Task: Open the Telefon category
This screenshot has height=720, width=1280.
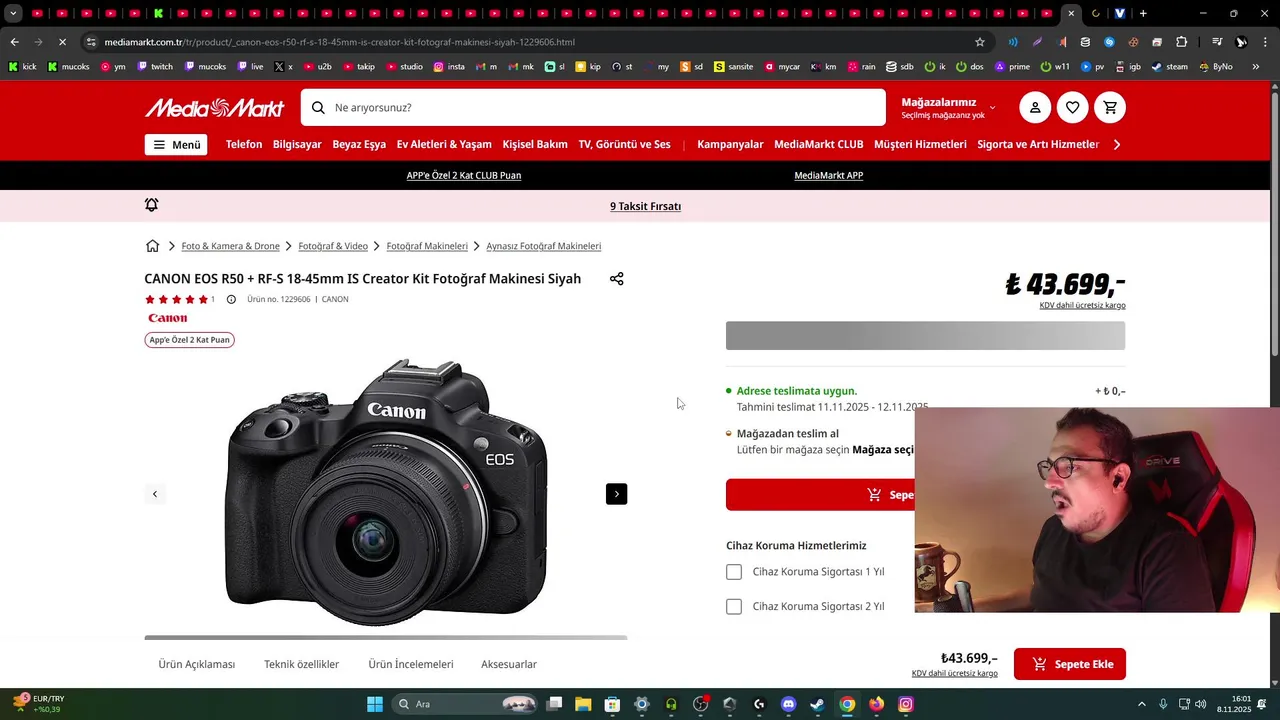Action: pyautogui.click(x=244, y=145)
